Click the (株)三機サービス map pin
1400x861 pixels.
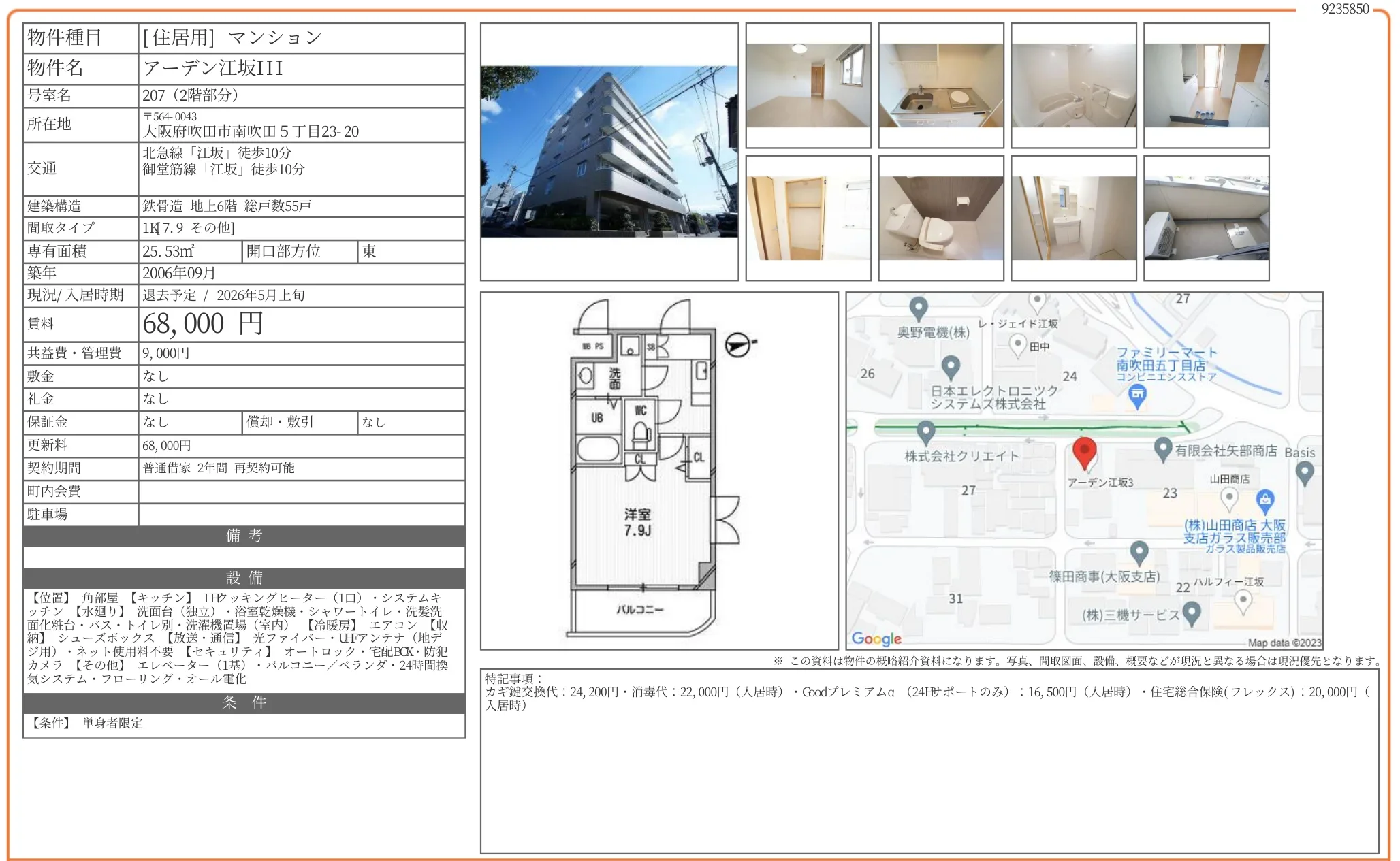pyautogui.click(x=1192, y=613)
